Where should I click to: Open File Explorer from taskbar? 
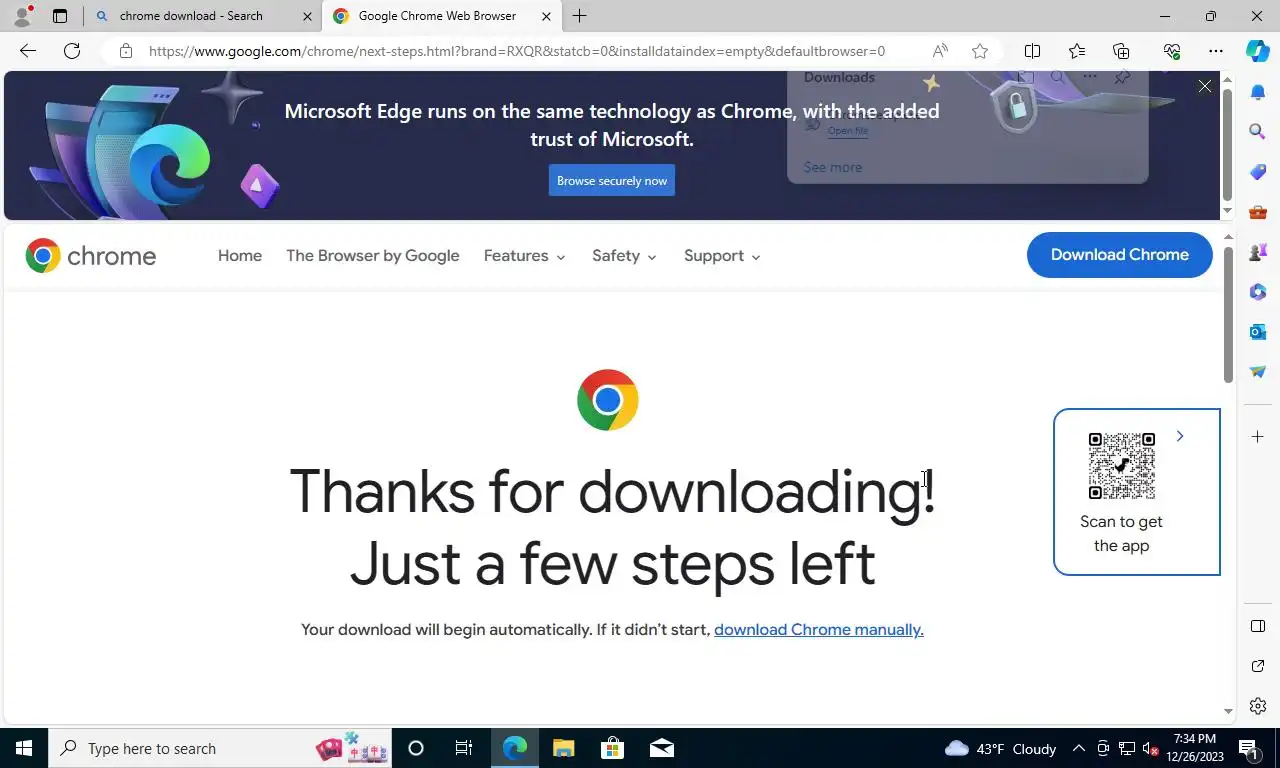563,748
